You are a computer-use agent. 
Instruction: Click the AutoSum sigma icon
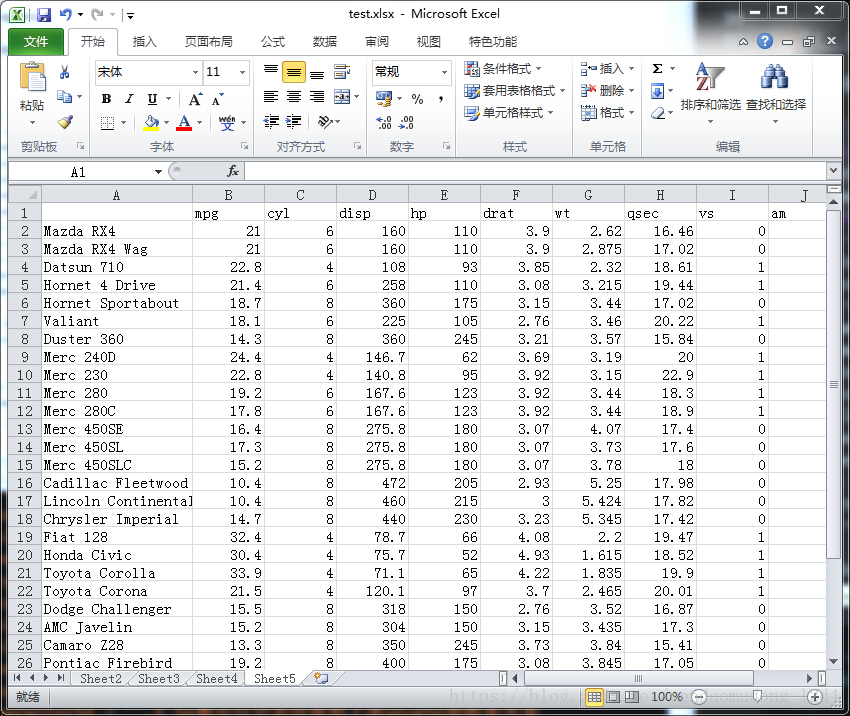click(658, 68)
